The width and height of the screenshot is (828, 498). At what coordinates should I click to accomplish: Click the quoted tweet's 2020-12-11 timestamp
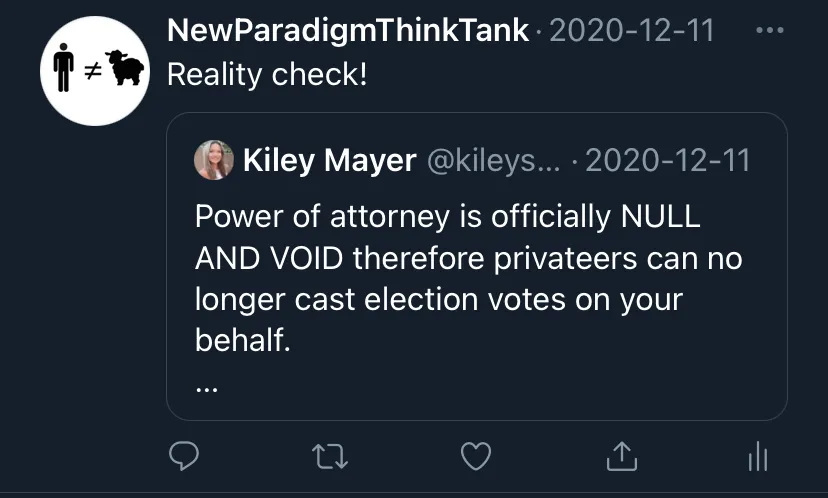pos(667,160)
